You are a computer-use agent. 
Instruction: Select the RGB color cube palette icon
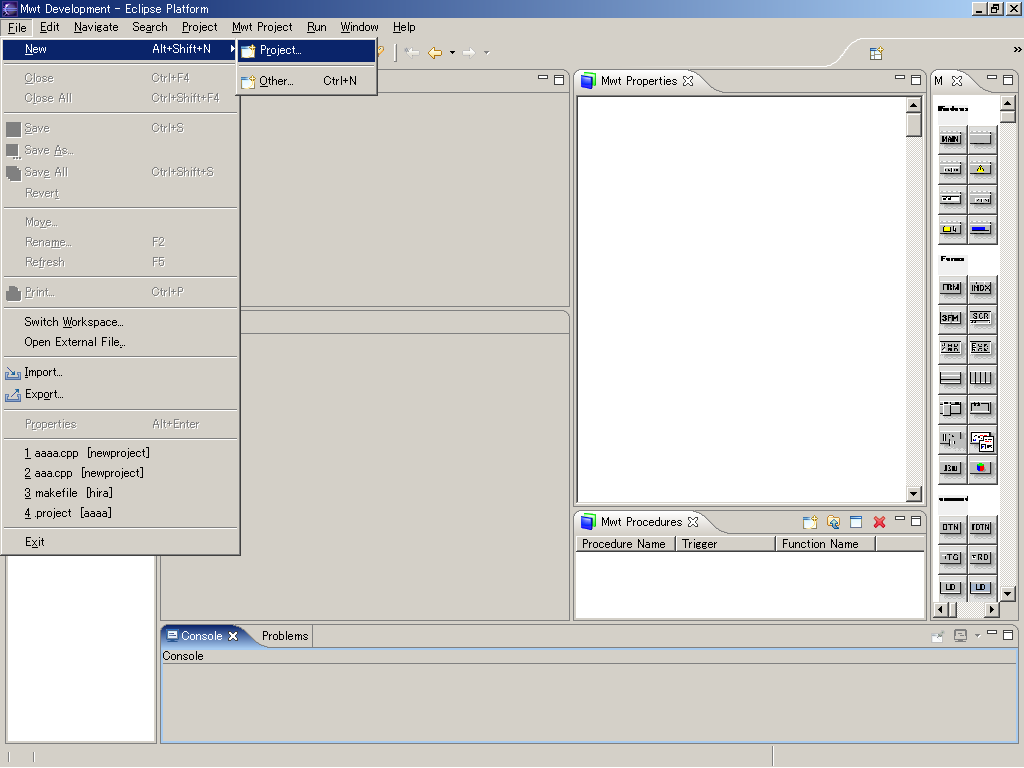click(980, 468)
